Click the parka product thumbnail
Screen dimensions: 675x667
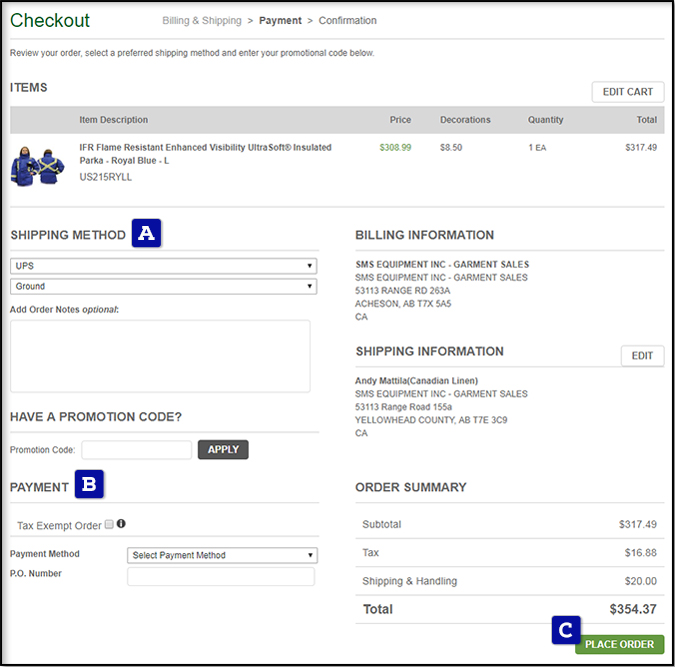(x=38, y=165)
